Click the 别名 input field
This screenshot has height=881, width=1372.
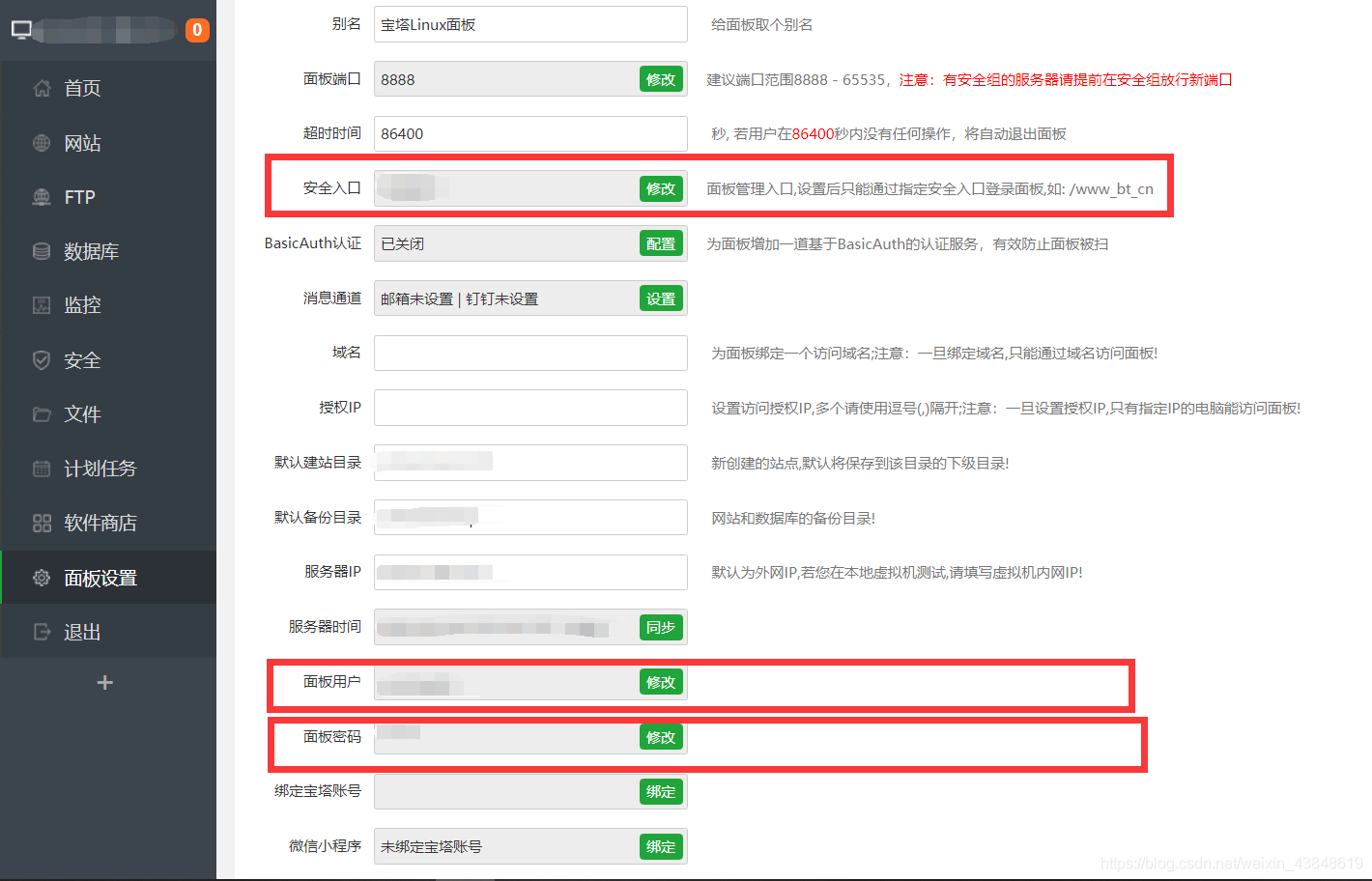tap(530, 24)
